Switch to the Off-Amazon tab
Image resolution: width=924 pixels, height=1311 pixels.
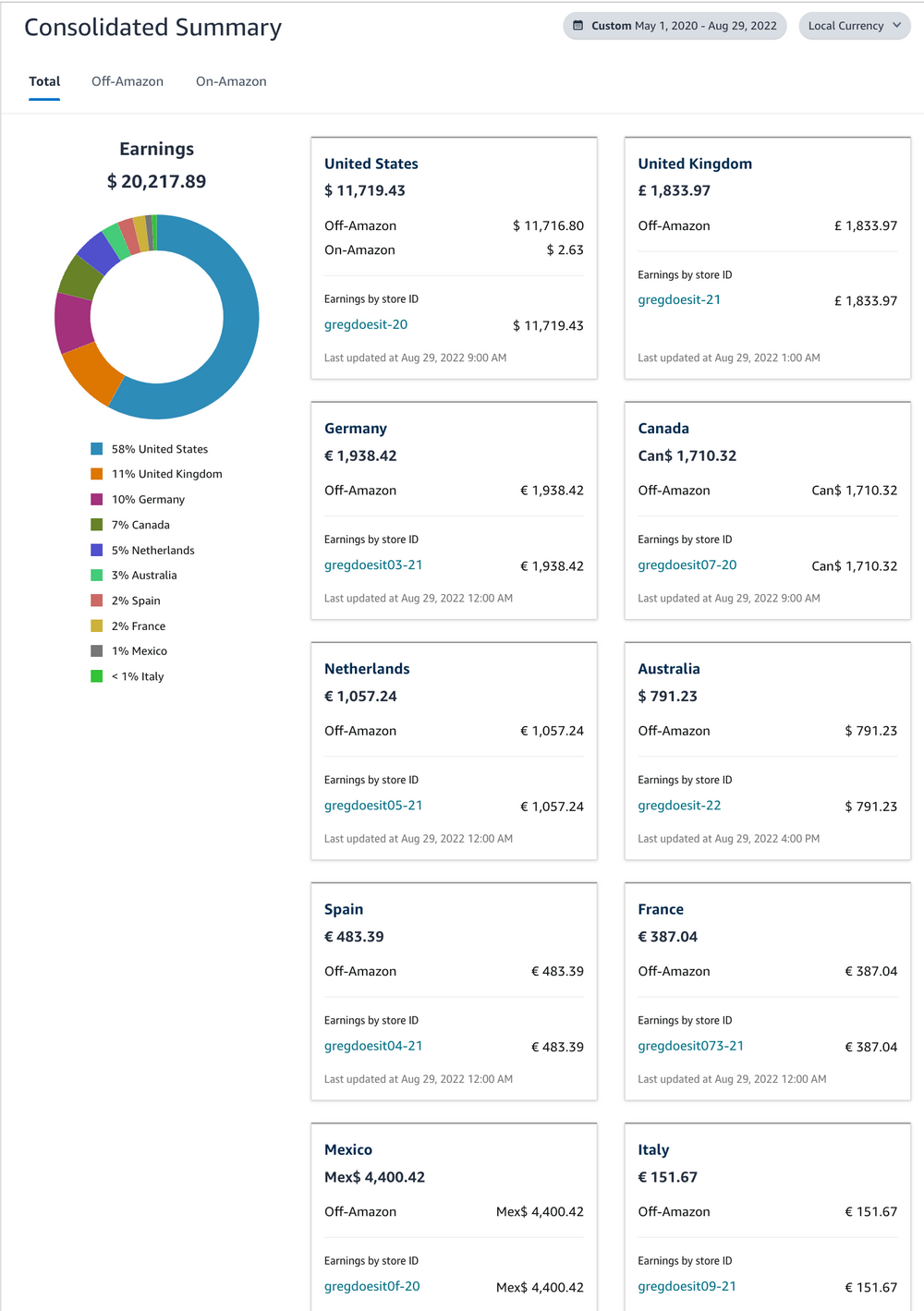127,81
